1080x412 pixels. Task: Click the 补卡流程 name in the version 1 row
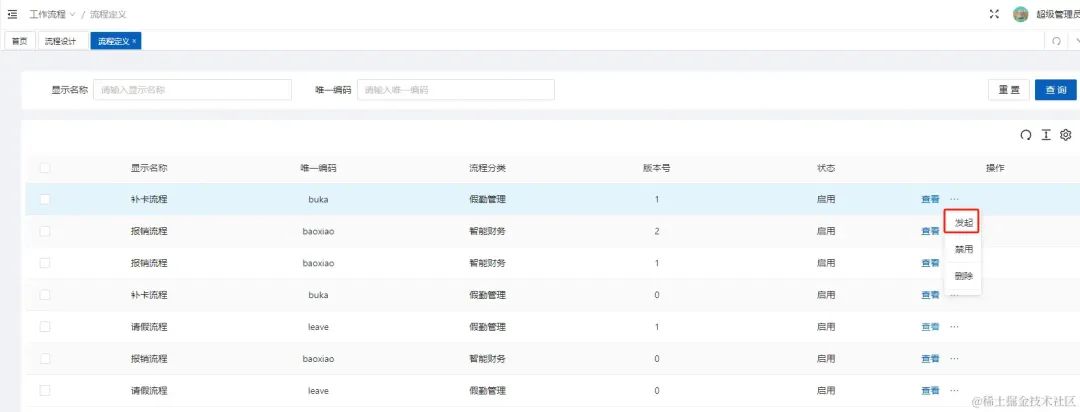[x=149, y=199]
